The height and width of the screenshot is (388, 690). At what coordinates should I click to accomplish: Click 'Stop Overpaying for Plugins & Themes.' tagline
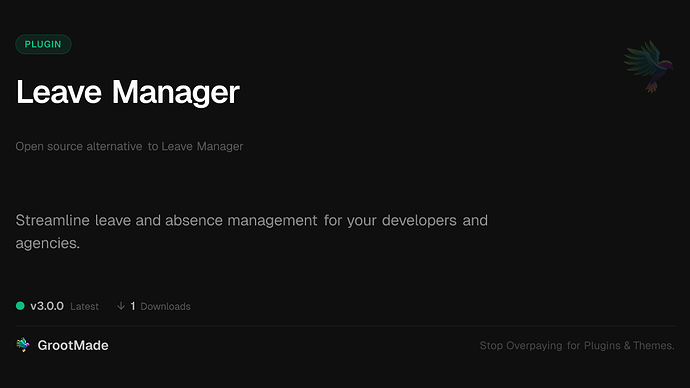[577, 346]
